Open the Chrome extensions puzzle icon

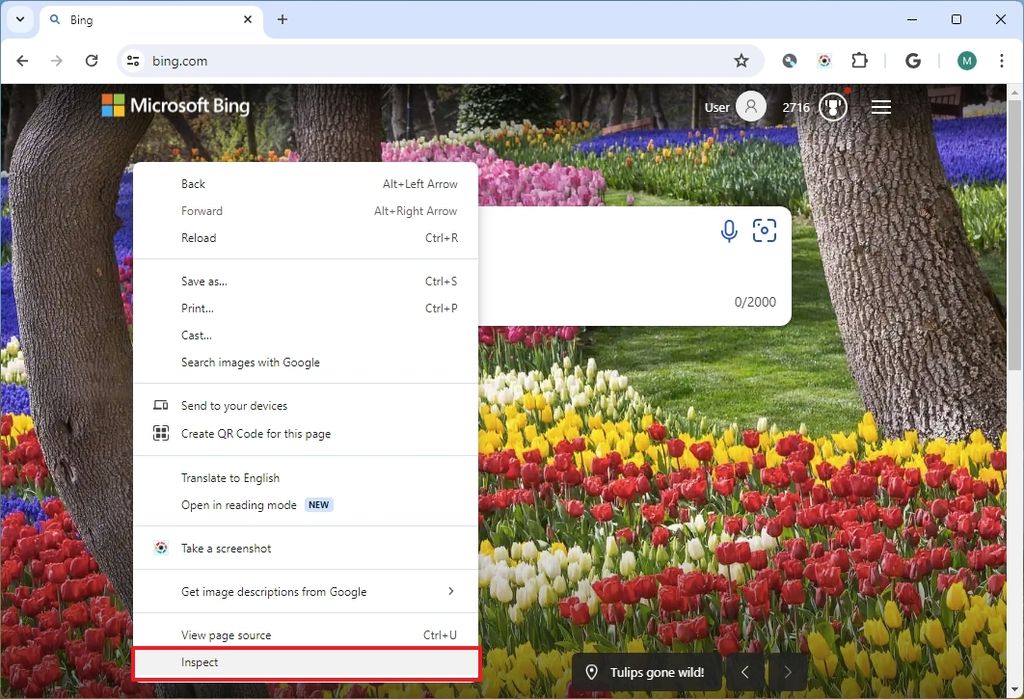[x=859, y=60]
